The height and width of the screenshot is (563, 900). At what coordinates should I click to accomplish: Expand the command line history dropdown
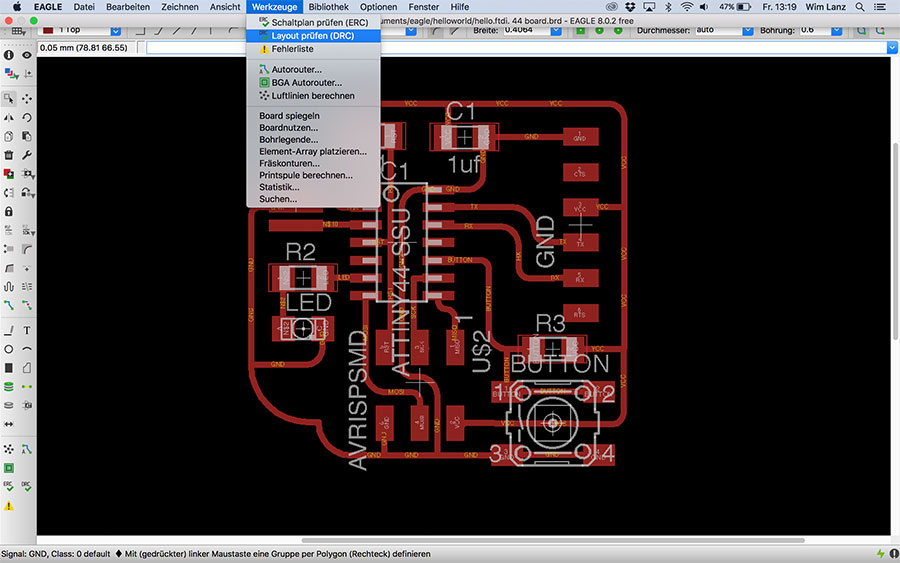pos(892,48)
